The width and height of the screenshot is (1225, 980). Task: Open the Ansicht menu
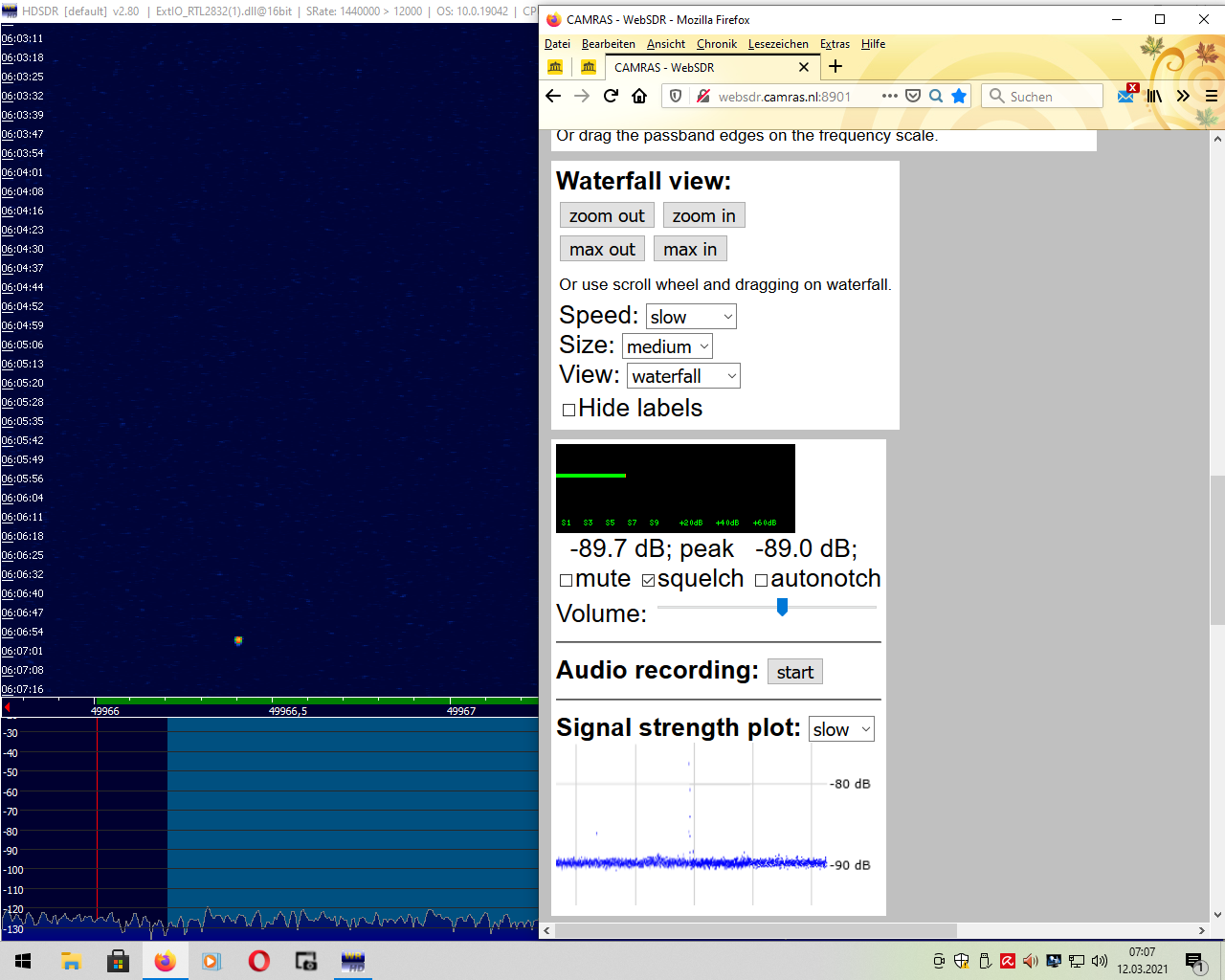pos(666,44)
